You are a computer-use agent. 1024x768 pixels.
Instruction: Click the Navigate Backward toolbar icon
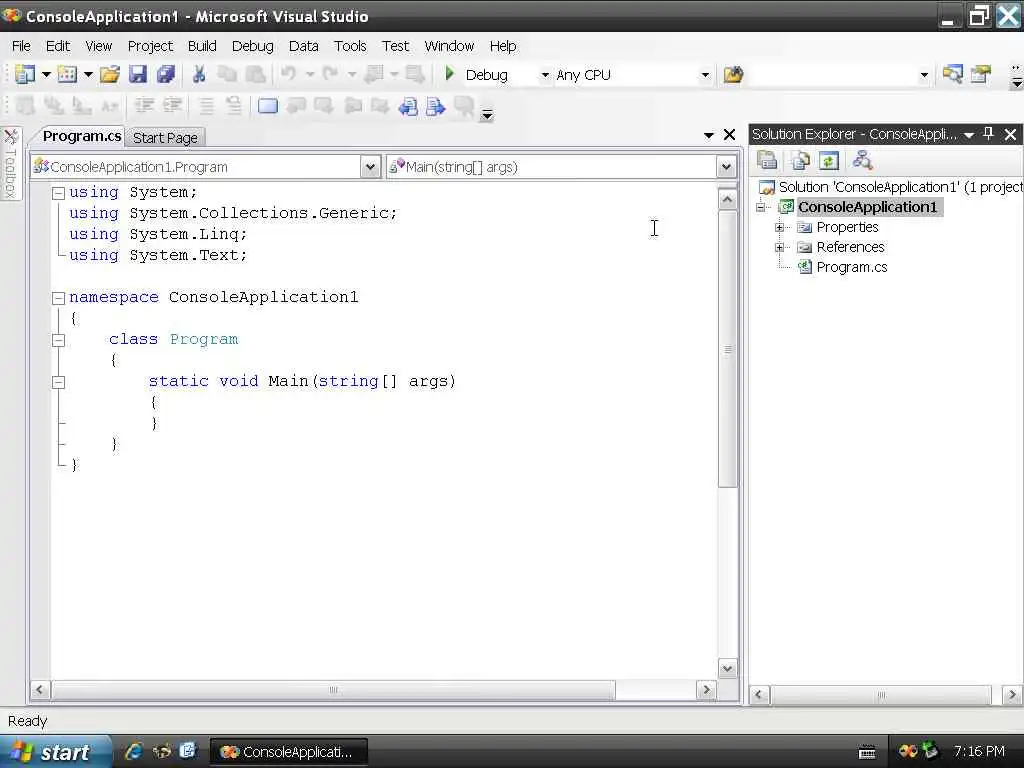pyautogui.click(x=374, y=74)
